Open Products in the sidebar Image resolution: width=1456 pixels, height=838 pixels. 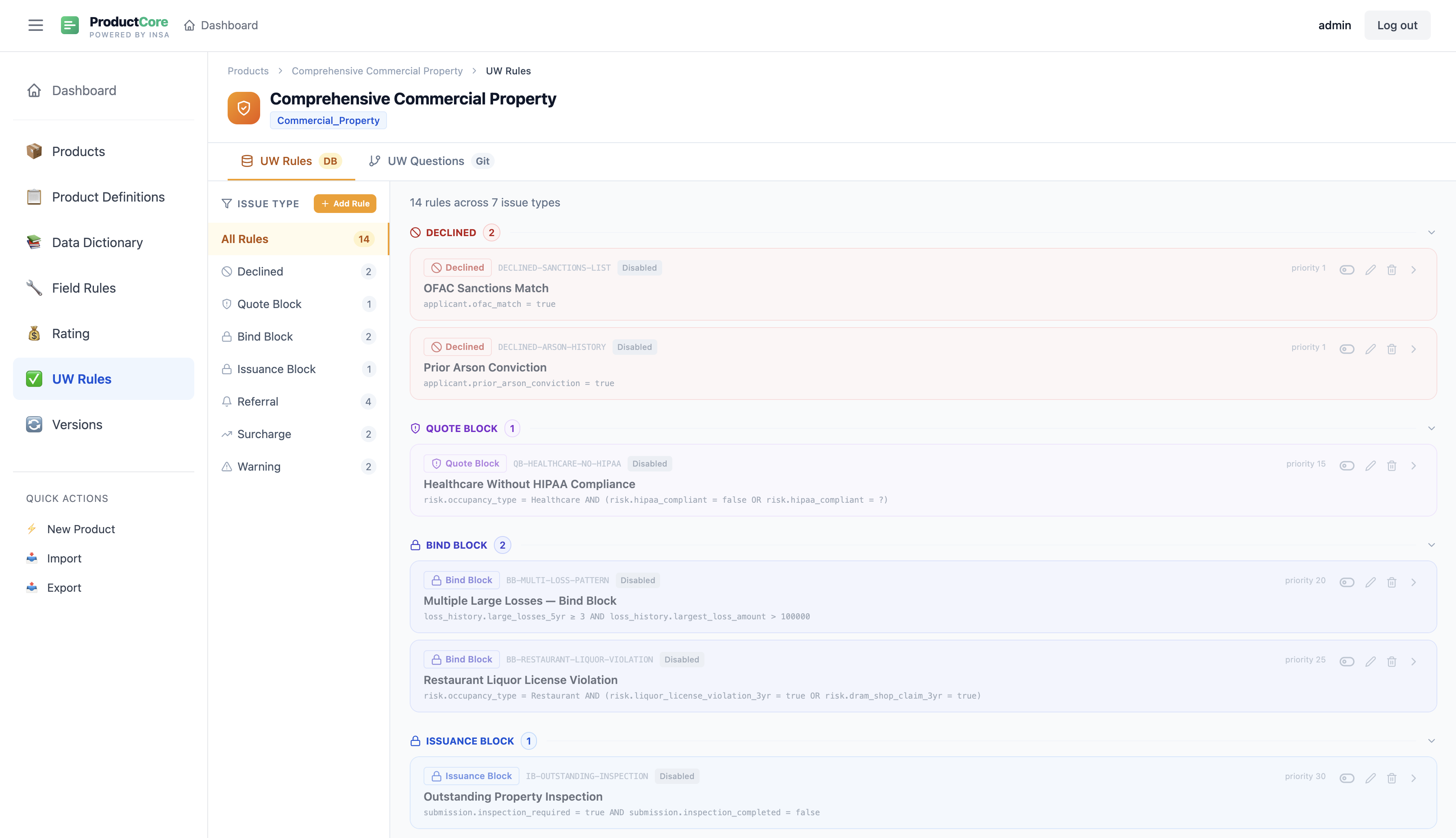104,151
